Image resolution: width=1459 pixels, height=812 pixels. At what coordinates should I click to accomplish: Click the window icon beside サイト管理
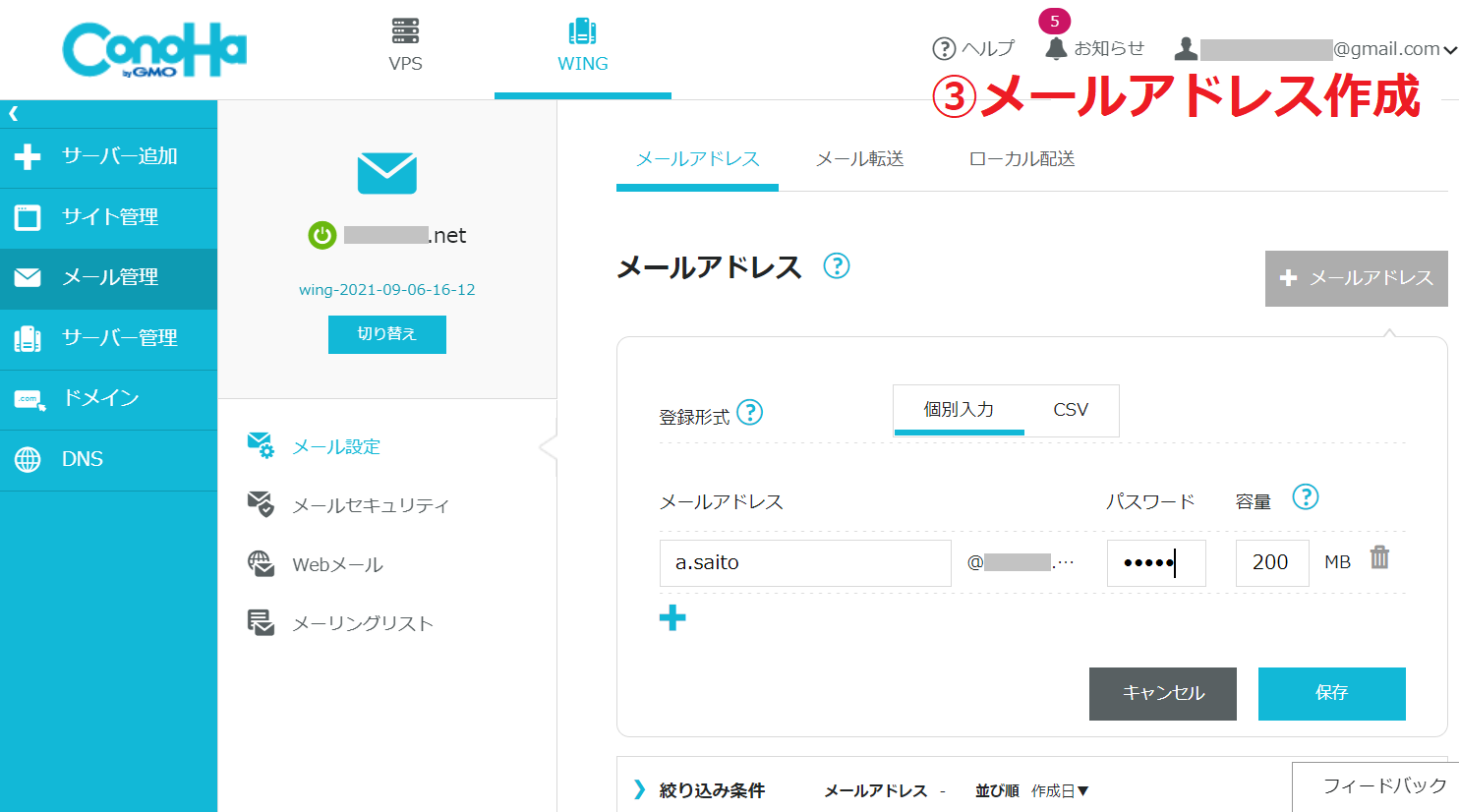(28, 217)
